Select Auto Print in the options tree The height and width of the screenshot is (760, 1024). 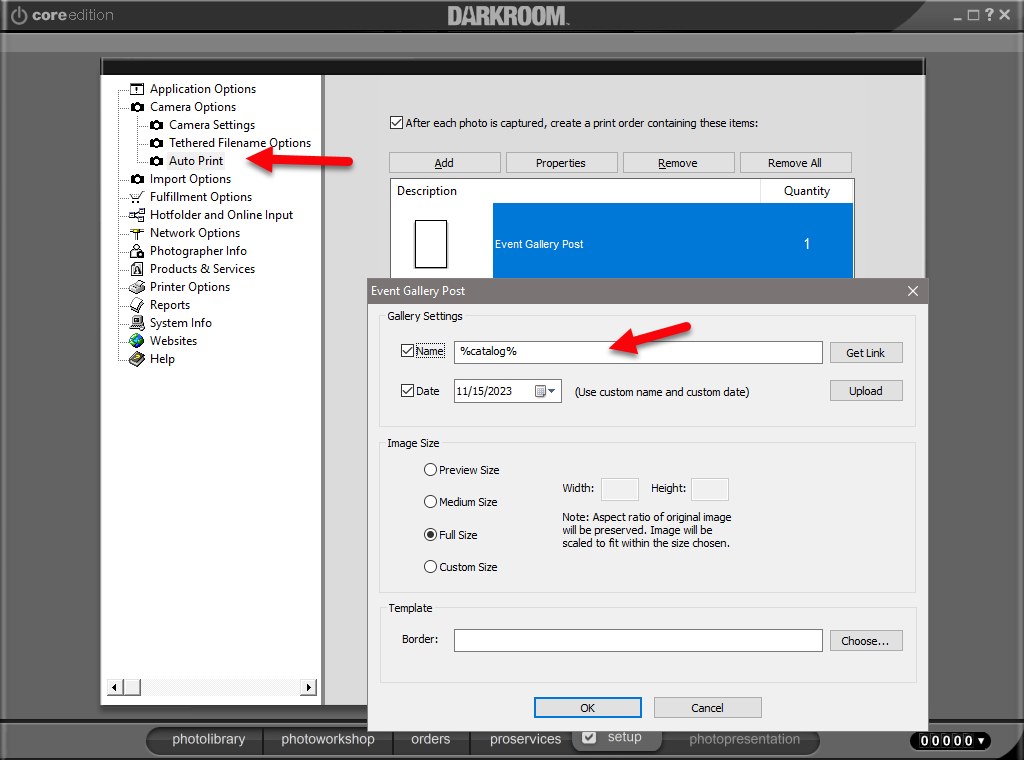point(196,161)
